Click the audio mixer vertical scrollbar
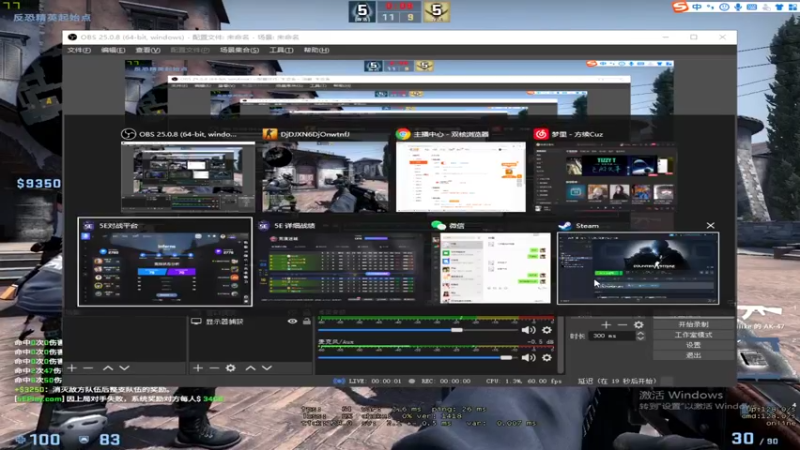 561,344
